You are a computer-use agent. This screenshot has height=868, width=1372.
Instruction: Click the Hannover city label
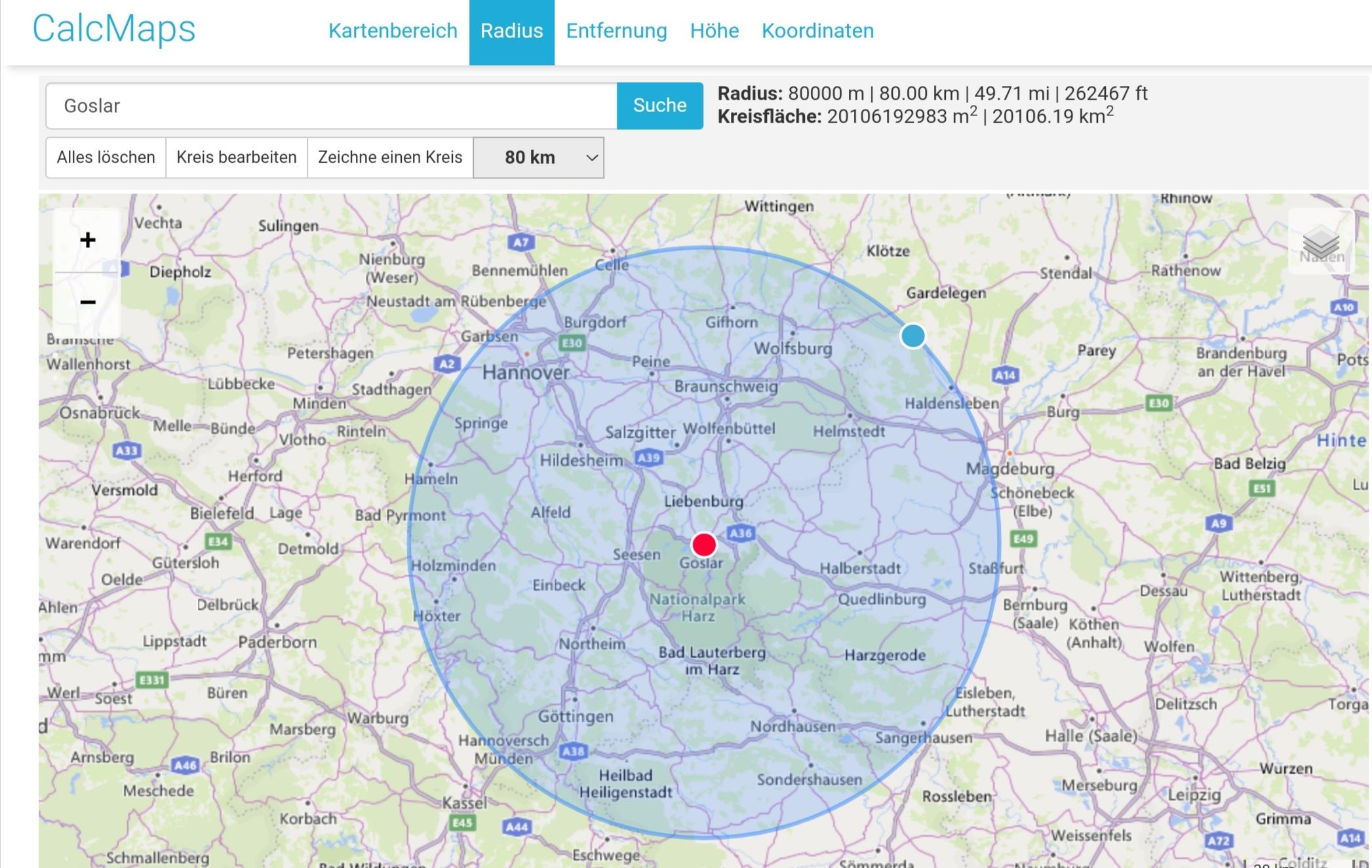526,372
